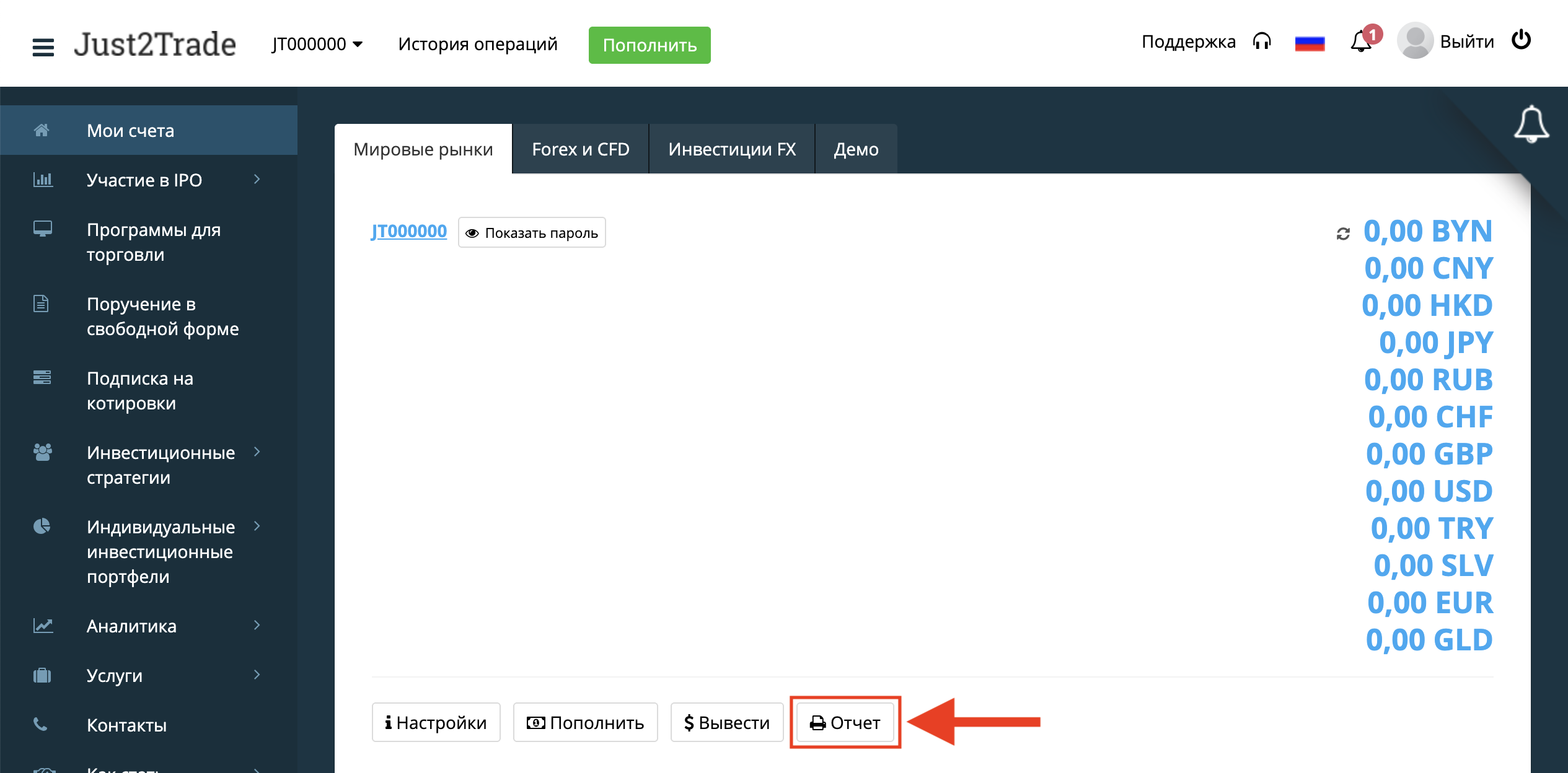The height and width of the screenshot is (773, 1568).
Task: Select Инвестиции FX tab
Action: click(x=732, y=149)
